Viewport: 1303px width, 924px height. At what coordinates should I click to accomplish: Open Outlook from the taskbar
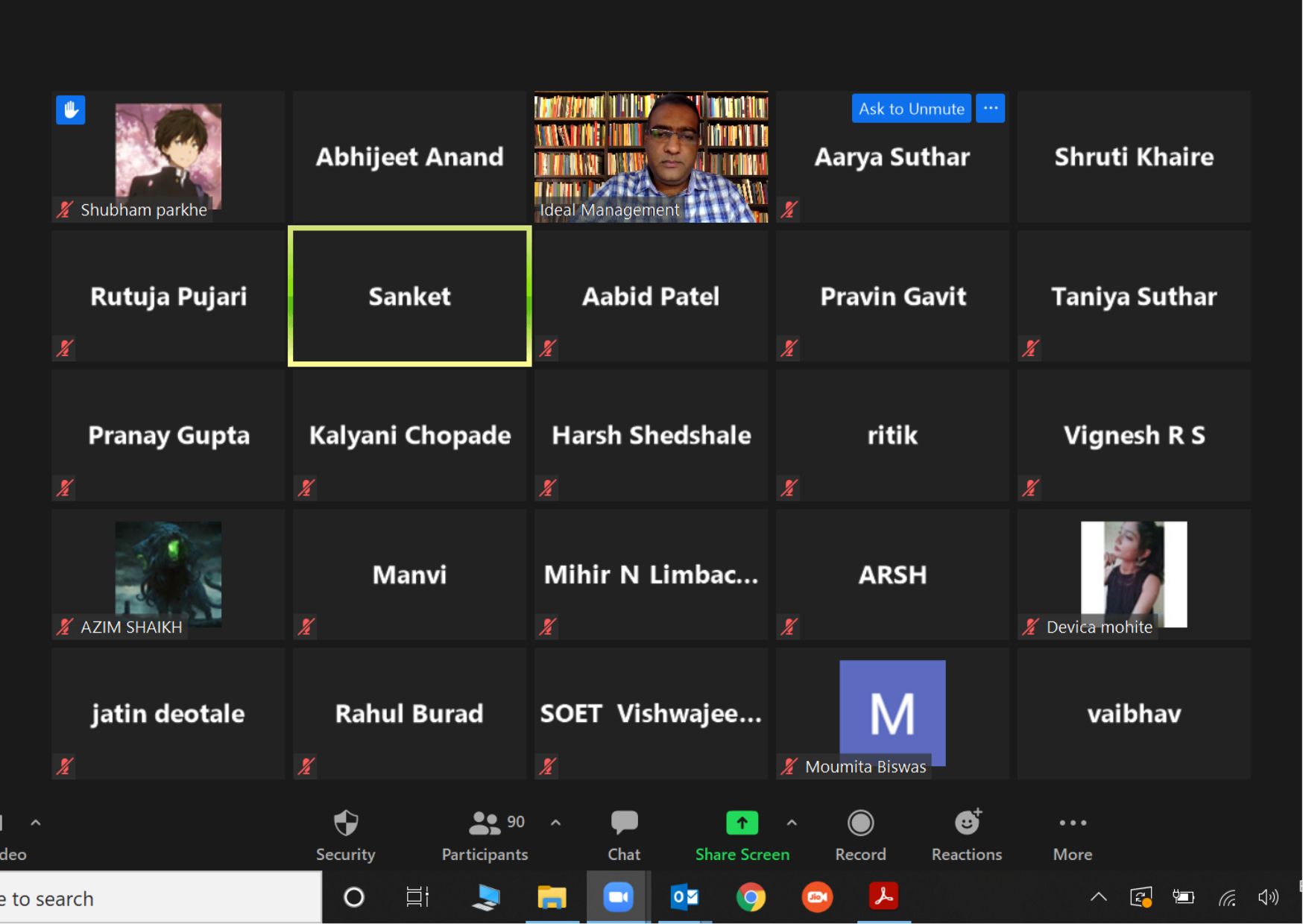coord(685,897)
